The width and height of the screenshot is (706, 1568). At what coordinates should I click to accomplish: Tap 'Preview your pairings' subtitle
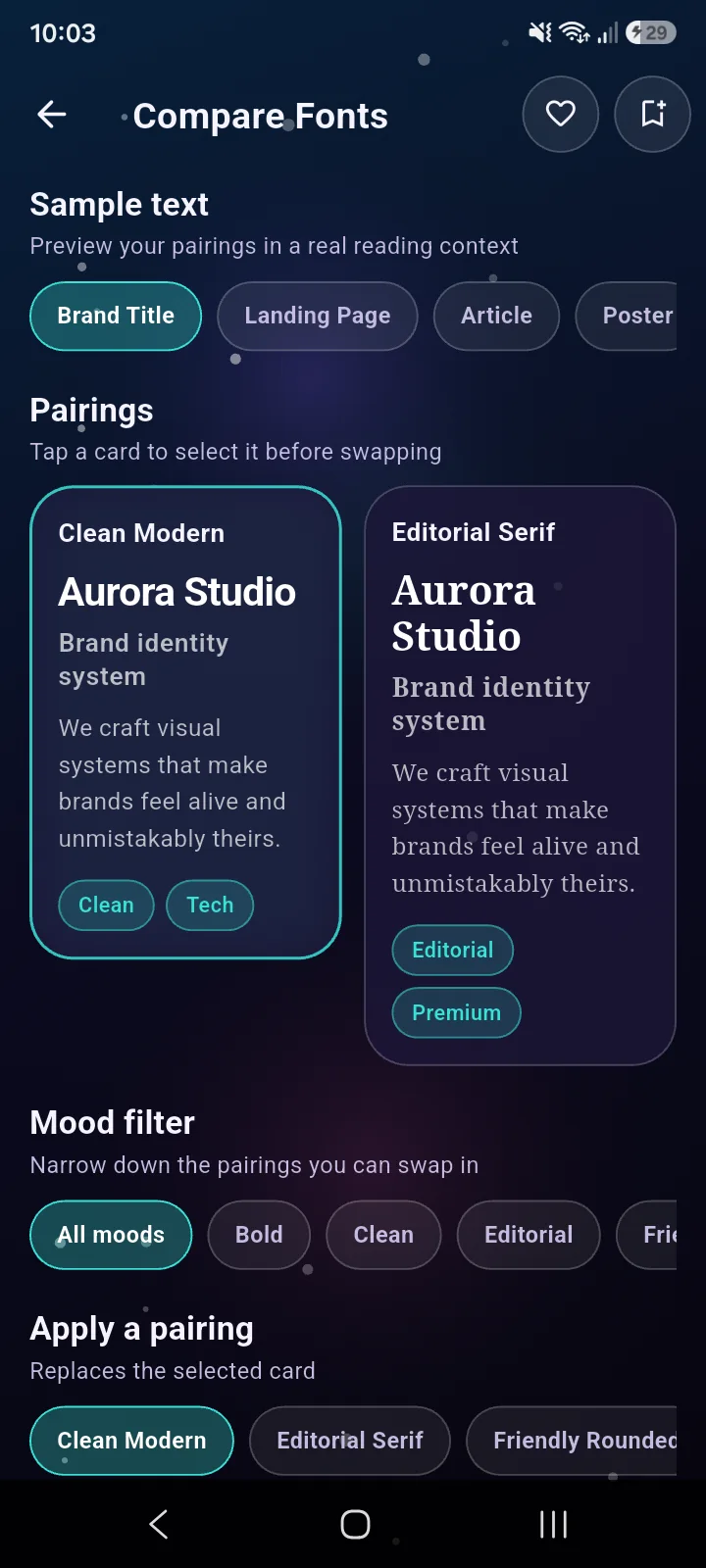point(275,246)
